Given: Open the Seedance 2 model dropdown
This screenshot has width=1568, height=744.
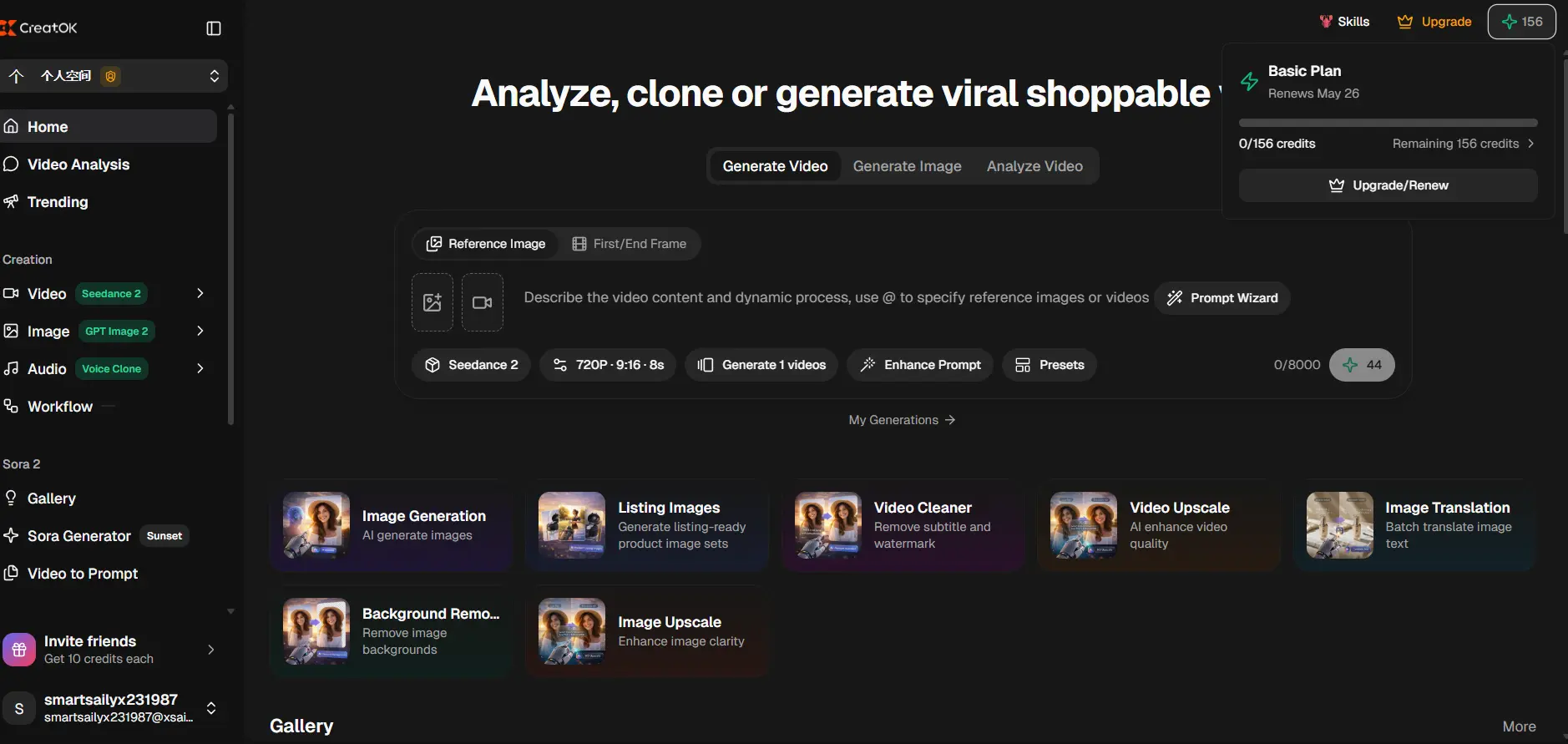Looking at the screenshot, I should coord(471,365).
